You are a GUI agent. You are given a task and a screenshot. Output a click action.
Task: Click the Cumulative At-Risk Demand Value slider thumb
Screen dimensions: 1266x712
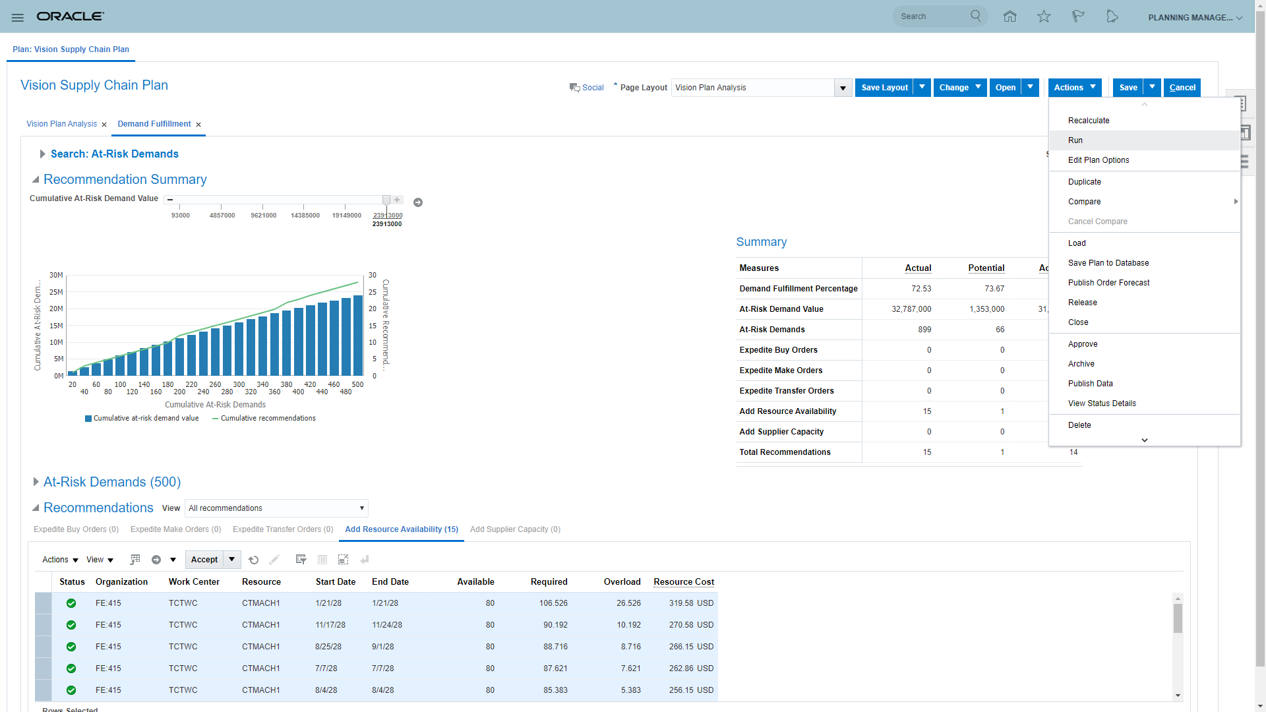387,200
